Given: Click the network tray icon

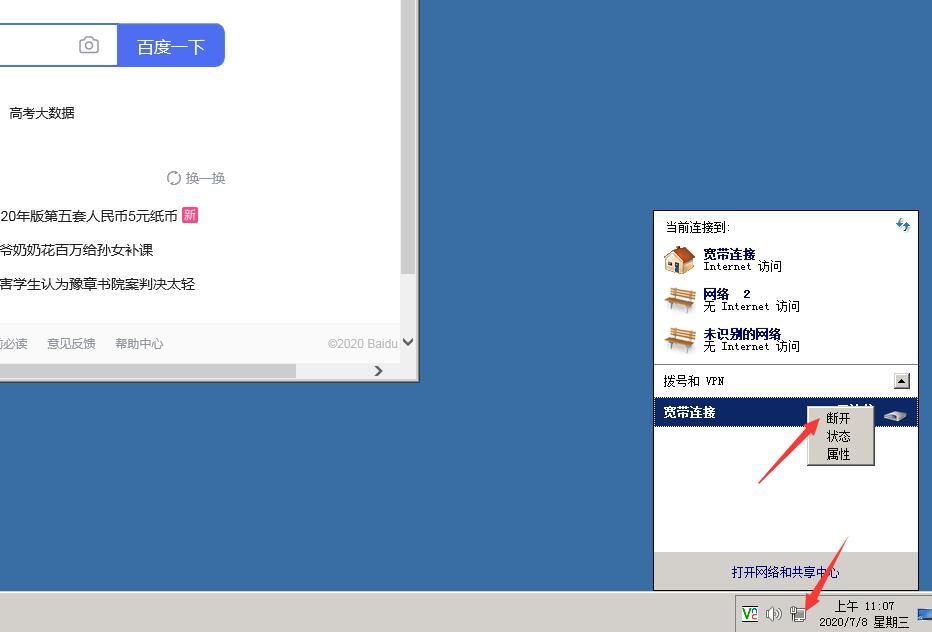Looking at the screenshot, I should 798,614.
